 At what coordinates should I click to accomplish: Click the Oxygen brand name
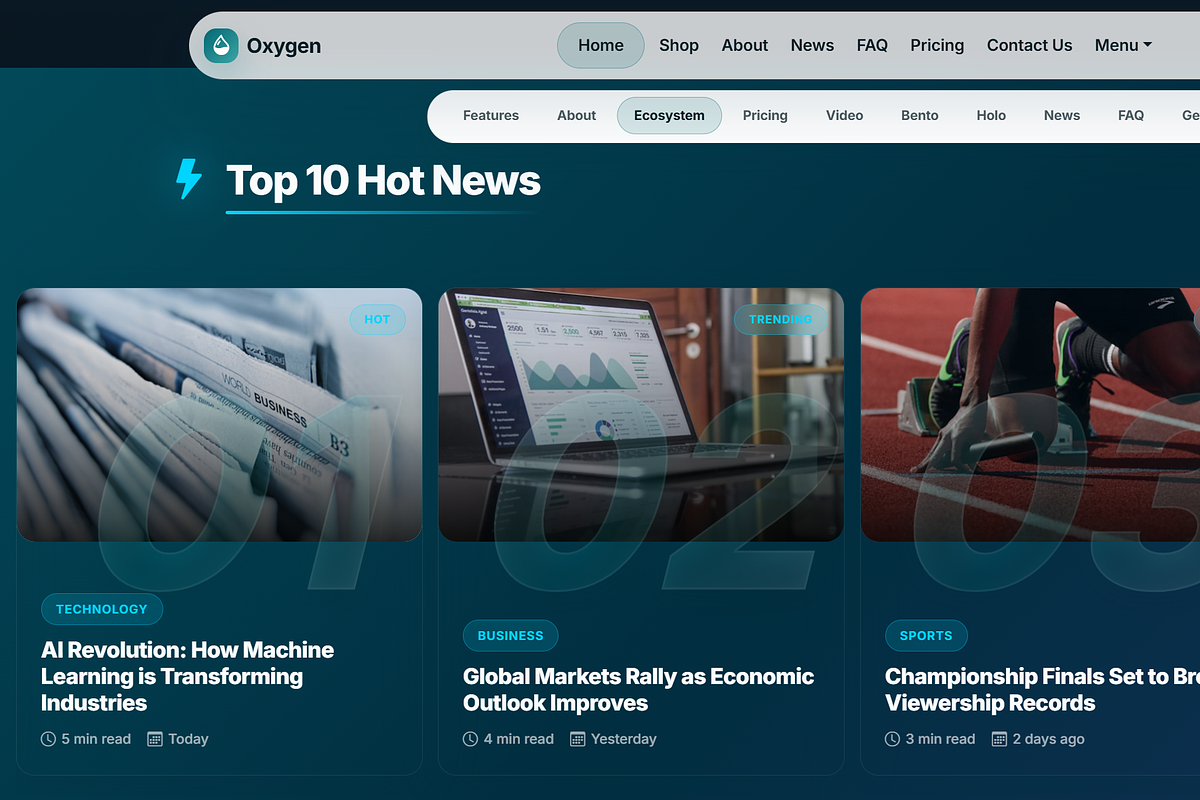coord(284,45)
